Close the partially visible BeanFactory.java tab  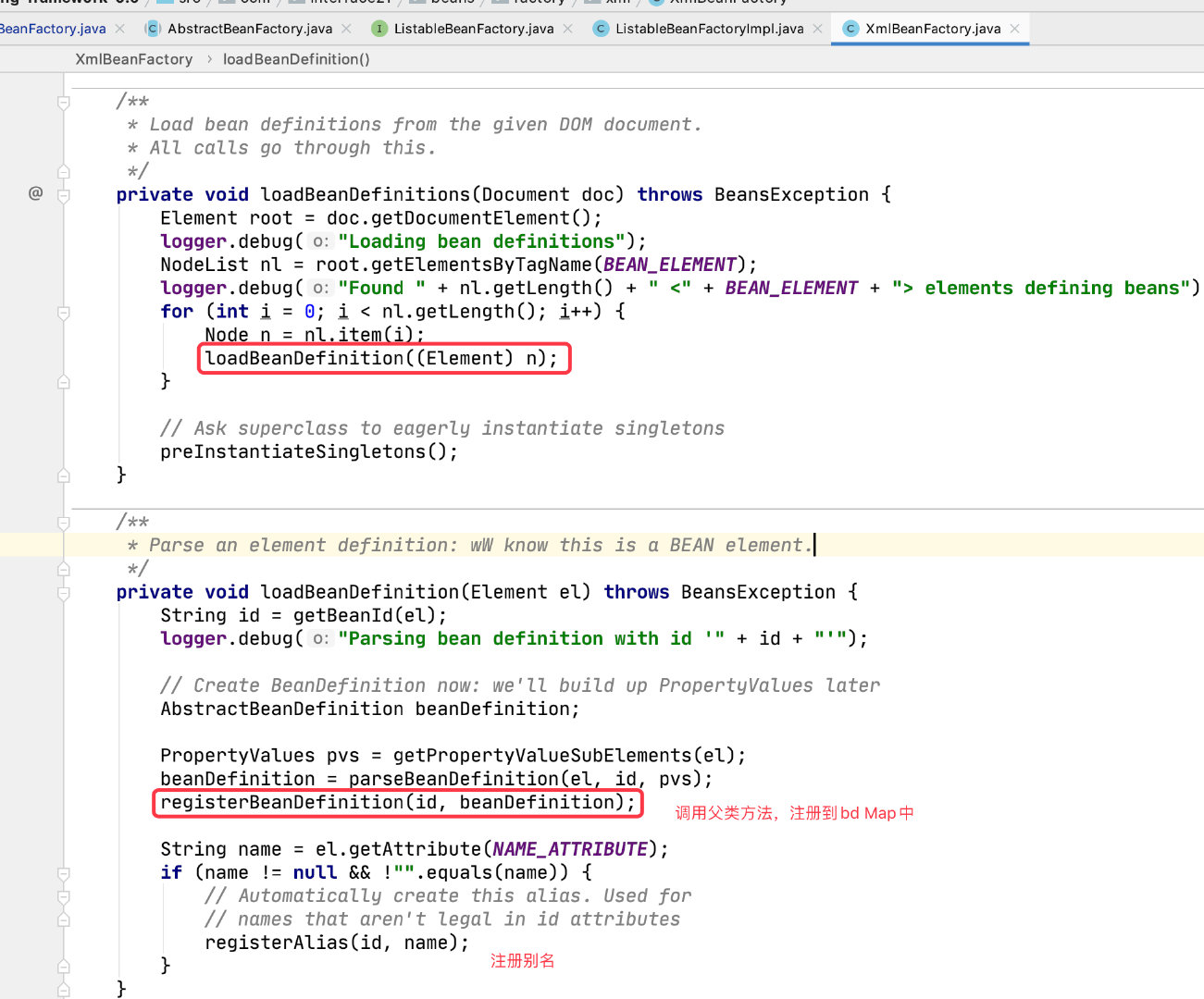[x=119, y=29]
